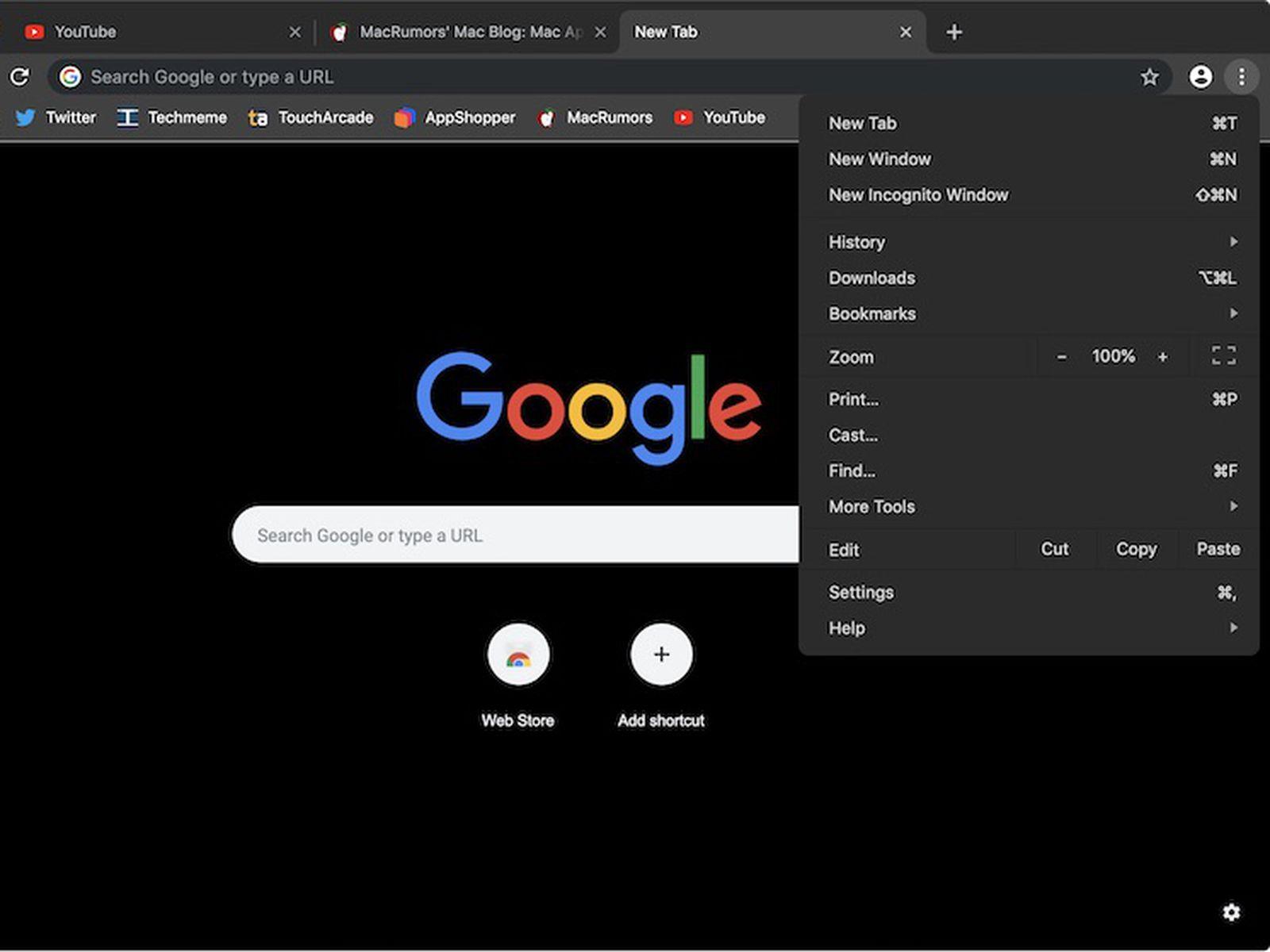The height and width of the screenshot is (952, 1270).
Task: Expand the More Tools submenu
Action: 1029,506
